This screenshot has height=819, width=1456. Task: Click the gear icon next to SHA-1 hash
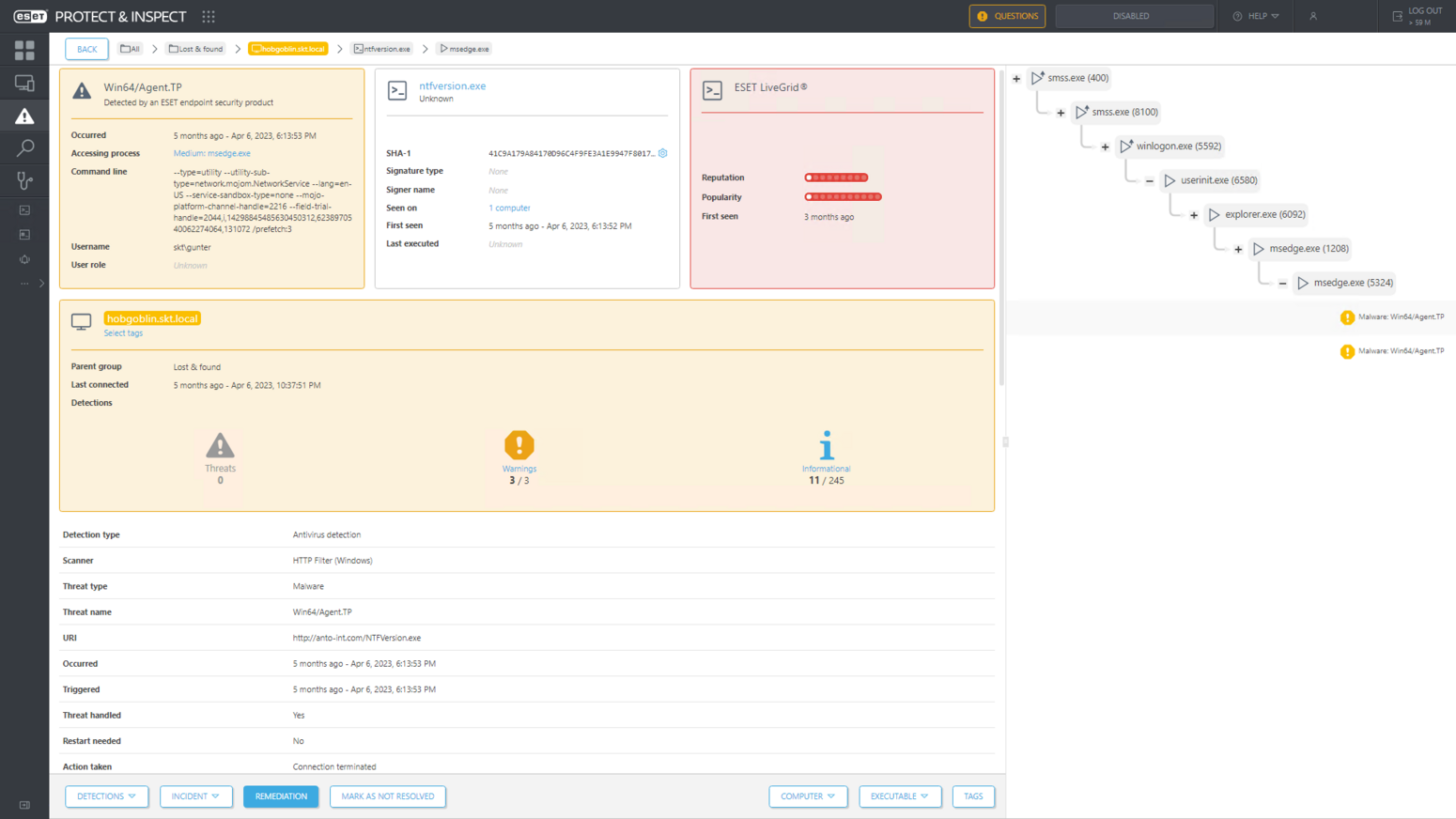click(663, 153)
